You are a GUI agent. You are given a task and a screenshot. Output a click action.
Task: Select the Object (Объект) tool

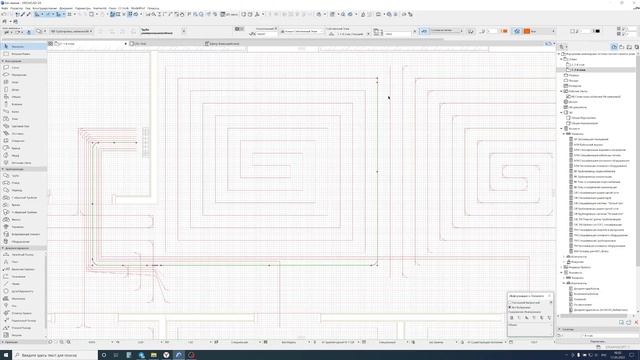point(23,97)
